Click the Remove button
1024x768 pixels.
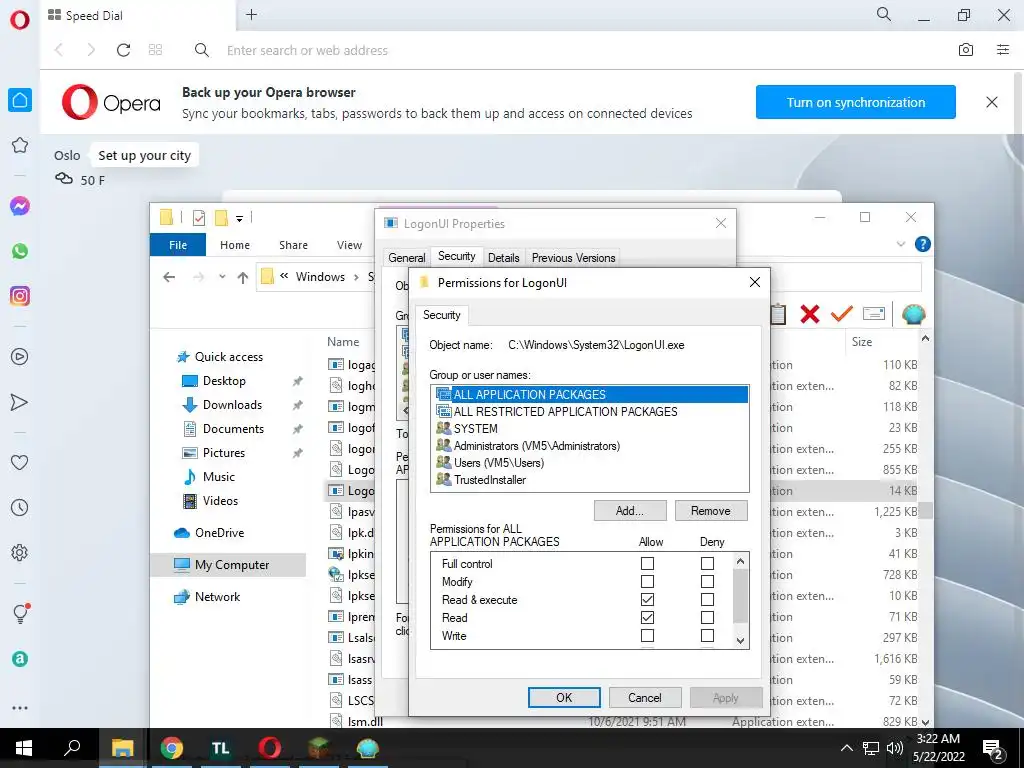(x=711, y=511)
